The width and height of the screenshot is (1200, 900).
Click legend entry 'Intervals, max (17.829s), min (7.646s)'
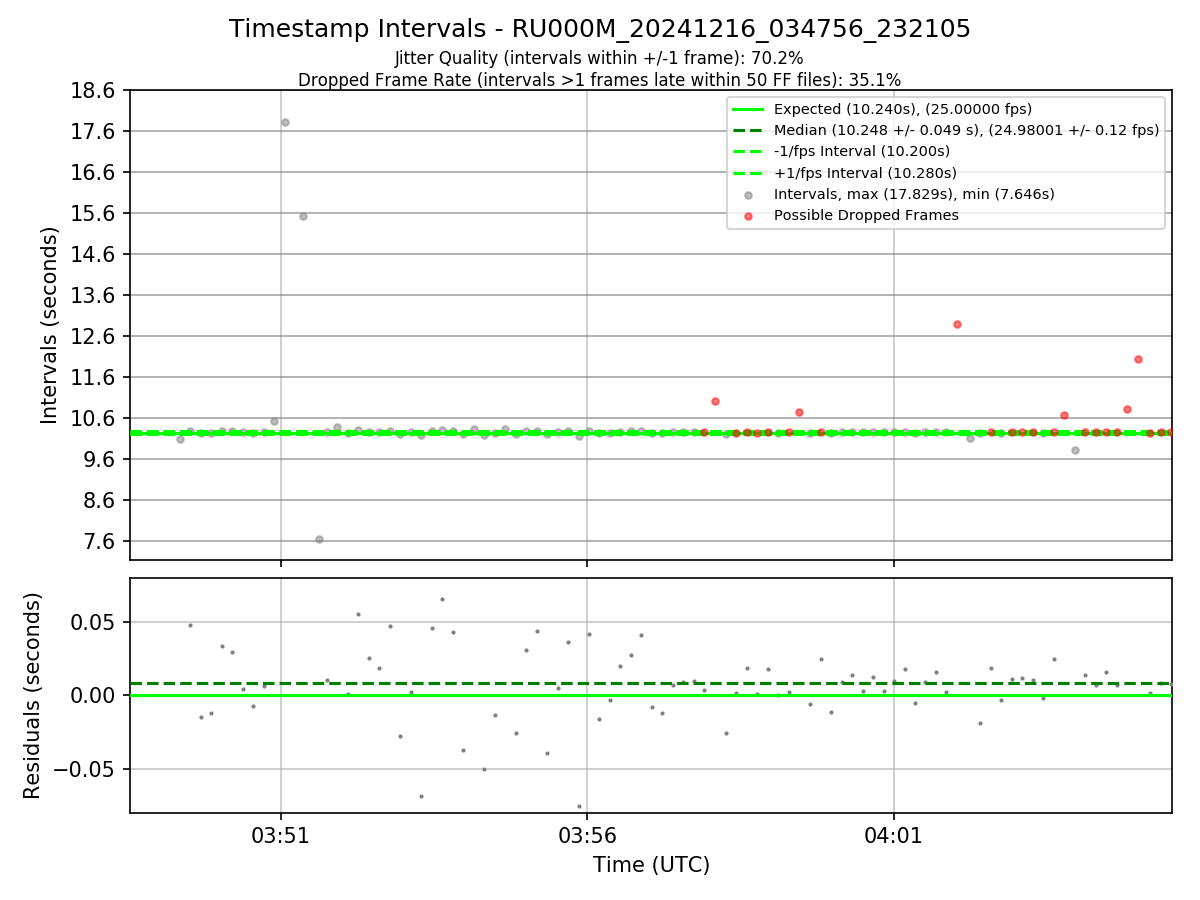coord(914,194)
